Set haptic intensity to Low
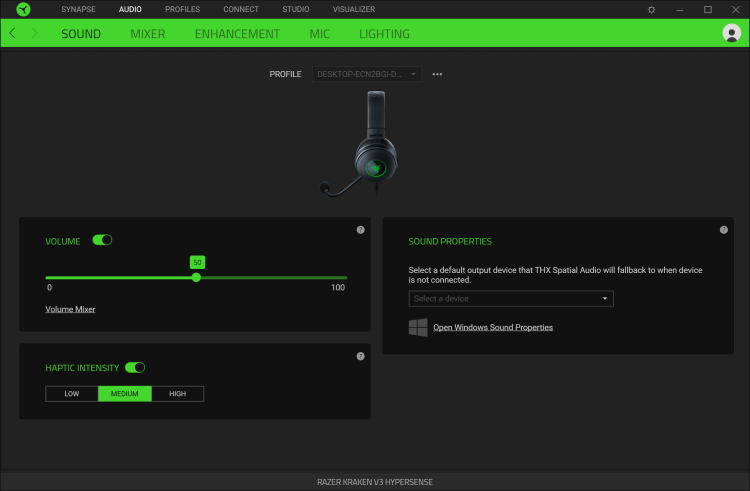This screenshot has height=491, width=750. [72, 394]
